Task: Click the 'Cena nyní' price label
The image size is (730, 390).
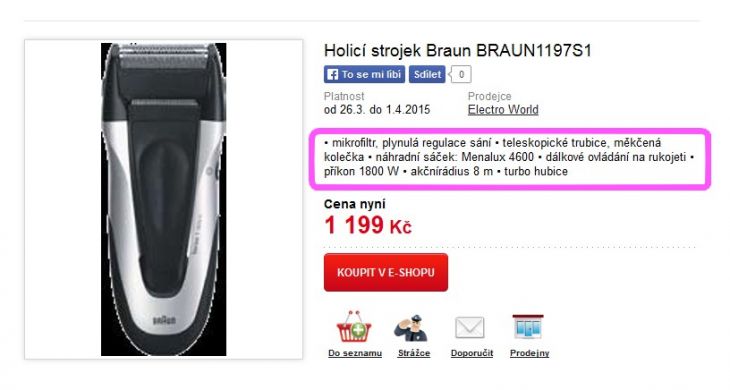Action: (x=354, y=204)
